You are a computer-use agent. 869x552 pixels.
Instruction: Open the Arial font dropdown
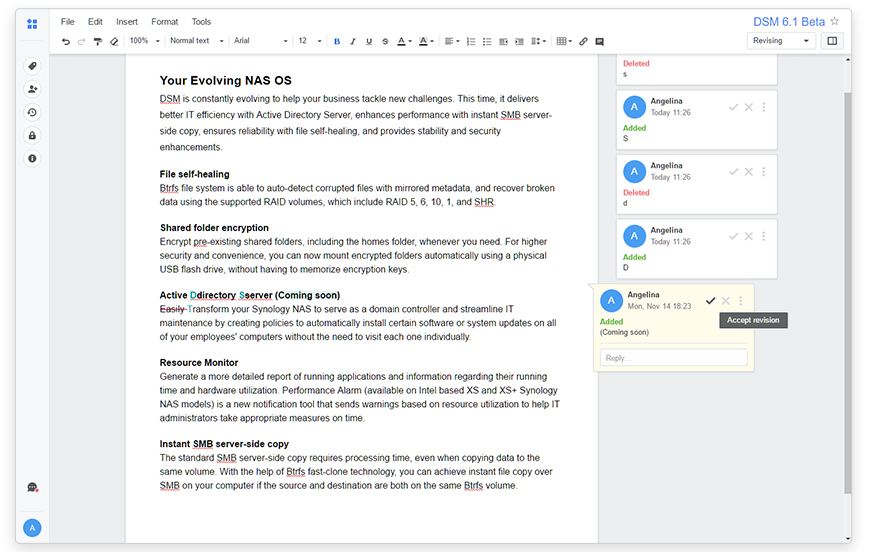260,40
